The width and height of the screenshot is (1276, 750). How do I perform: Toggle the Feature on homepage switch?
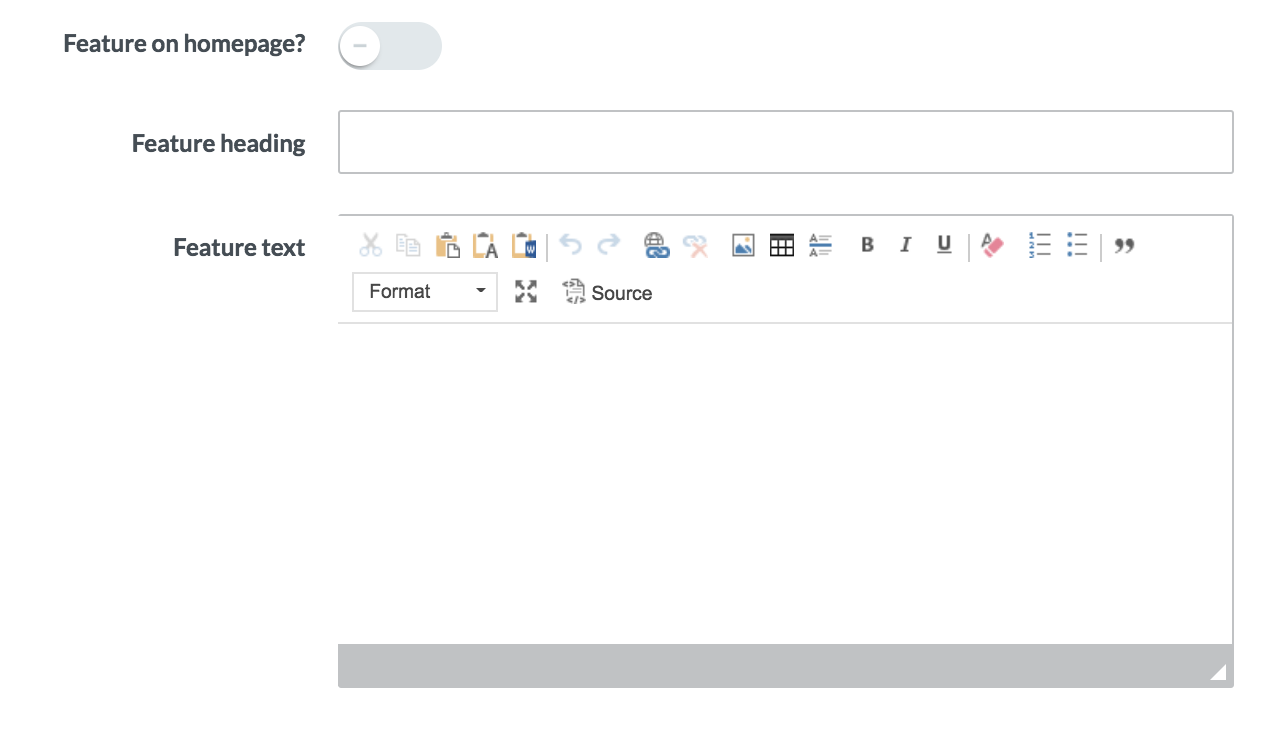389,46
